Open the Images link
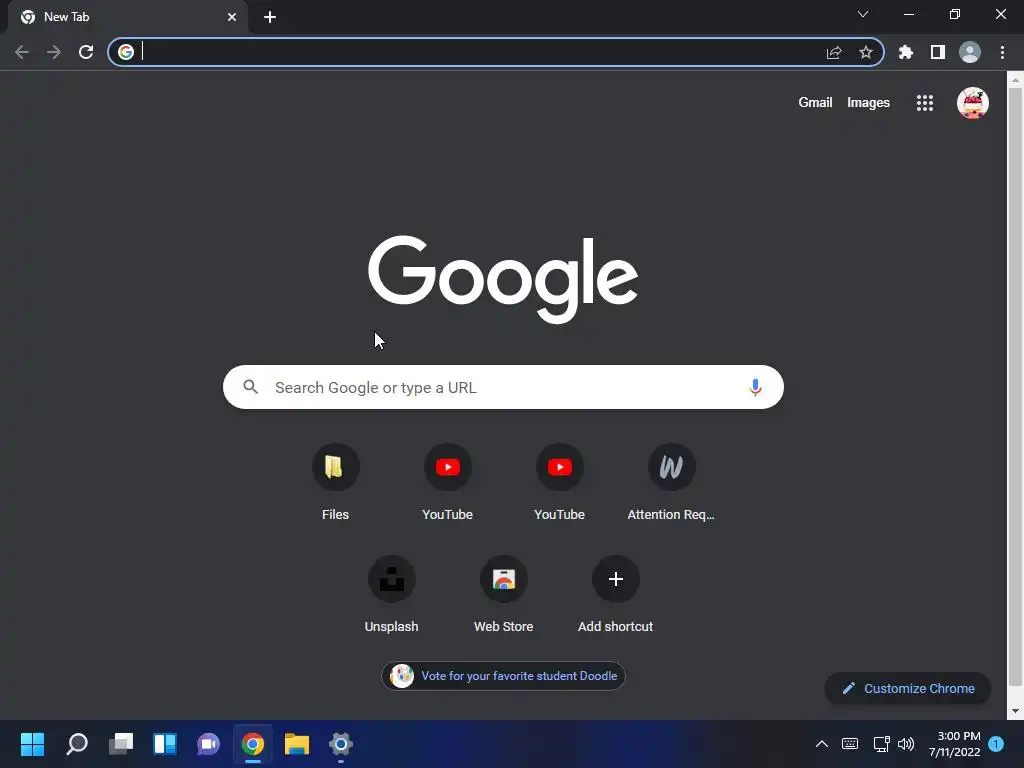The image size is (1024, 768). pyautogui.click(x=868, y=103)
